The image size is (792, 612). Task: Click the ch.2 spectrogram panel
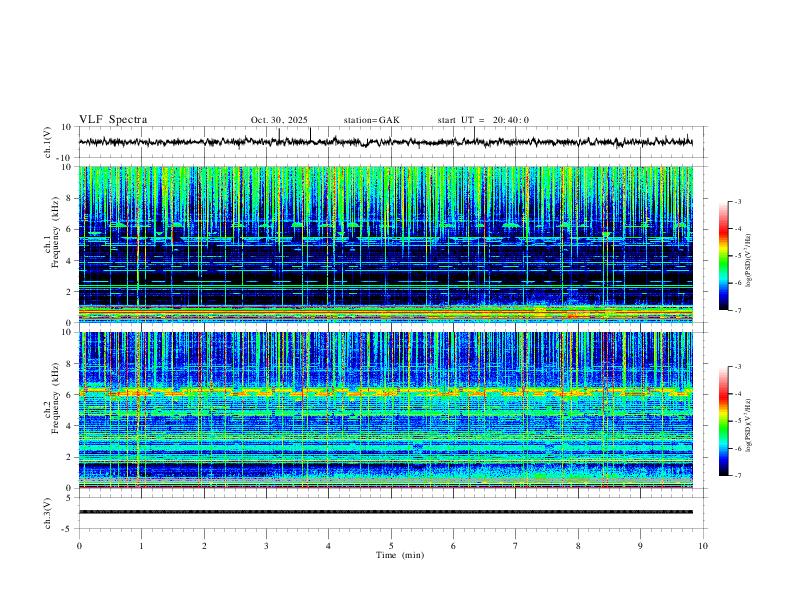click(385, 410)
